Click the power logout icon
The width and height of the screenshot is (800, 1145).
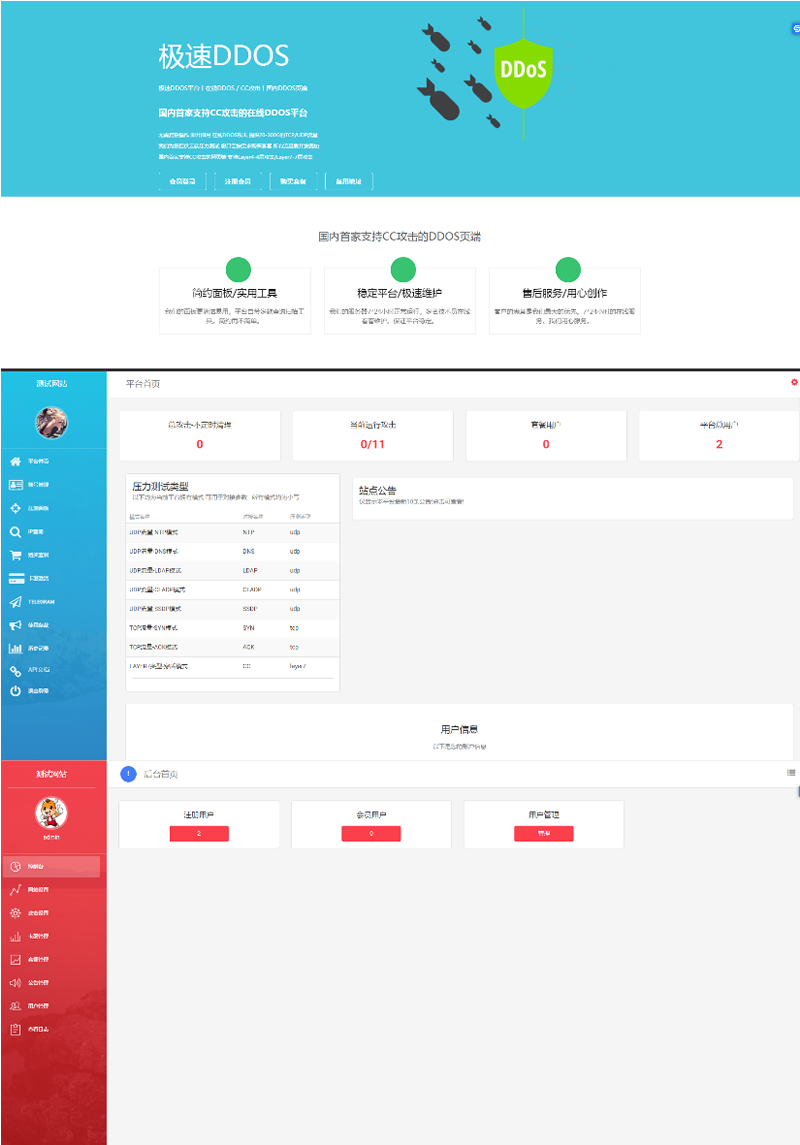point(15,691)
